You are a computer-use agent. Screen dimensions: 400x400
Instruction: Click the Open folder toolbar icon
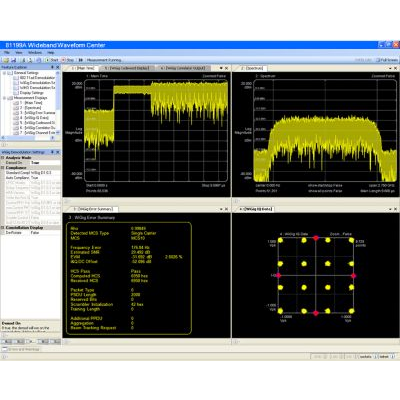click(6, 60)
